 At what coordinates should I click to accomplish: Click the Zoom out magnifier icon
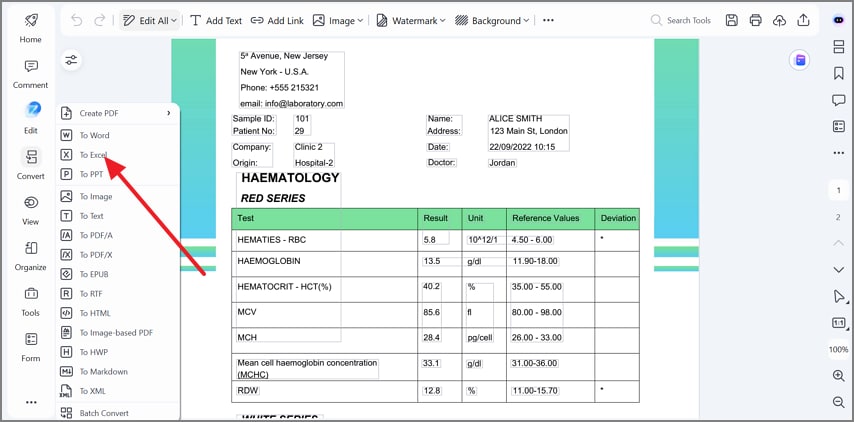839,402
